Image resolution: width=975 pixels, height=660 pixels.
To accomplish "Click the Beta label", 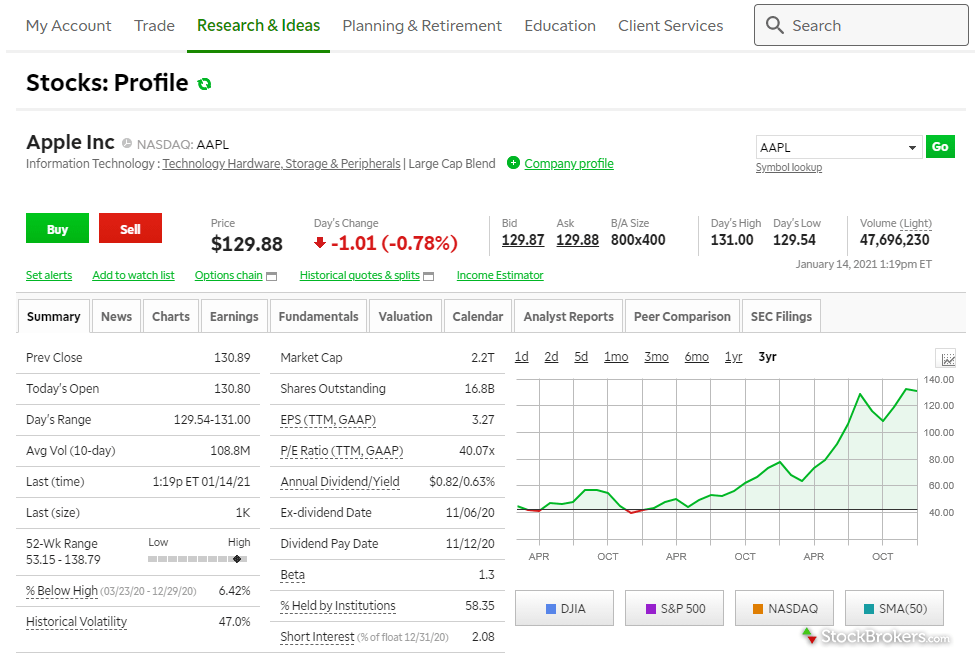I will (292, 575).
